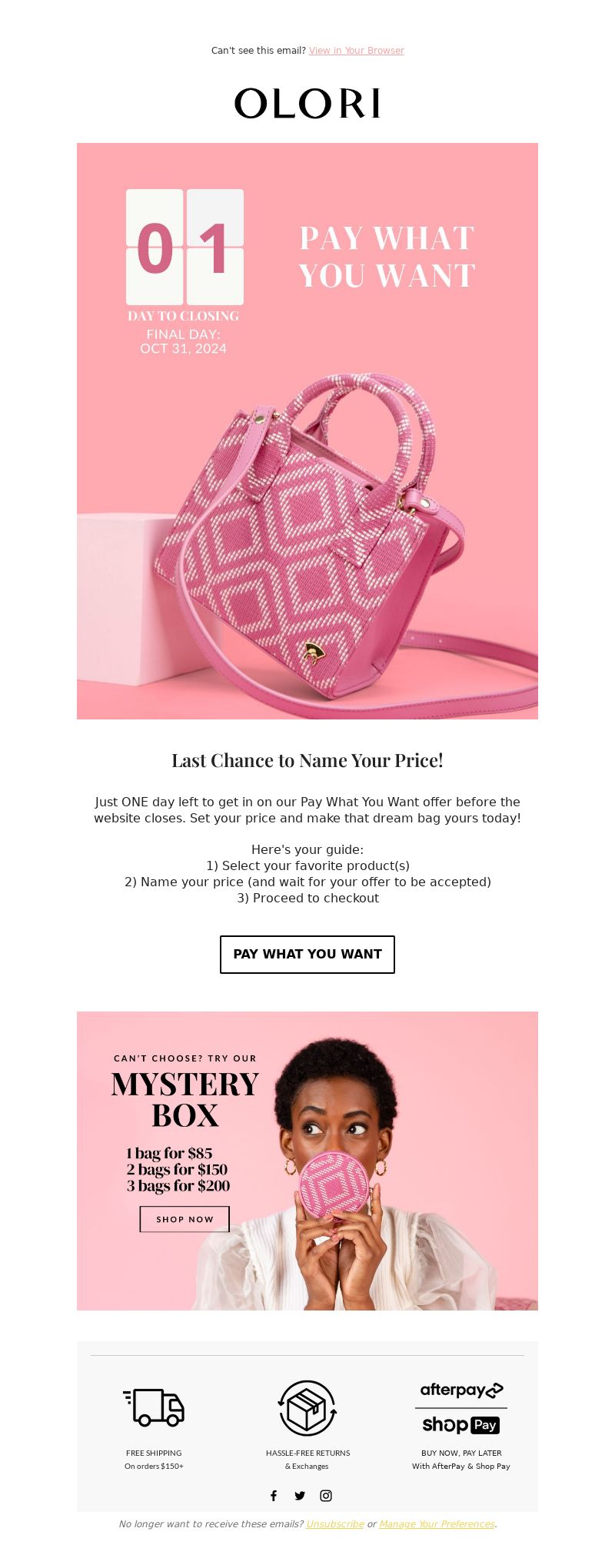615x1568 pixels.
Task: Click the MYSTERY BOX banner title
Action: 185,1099
